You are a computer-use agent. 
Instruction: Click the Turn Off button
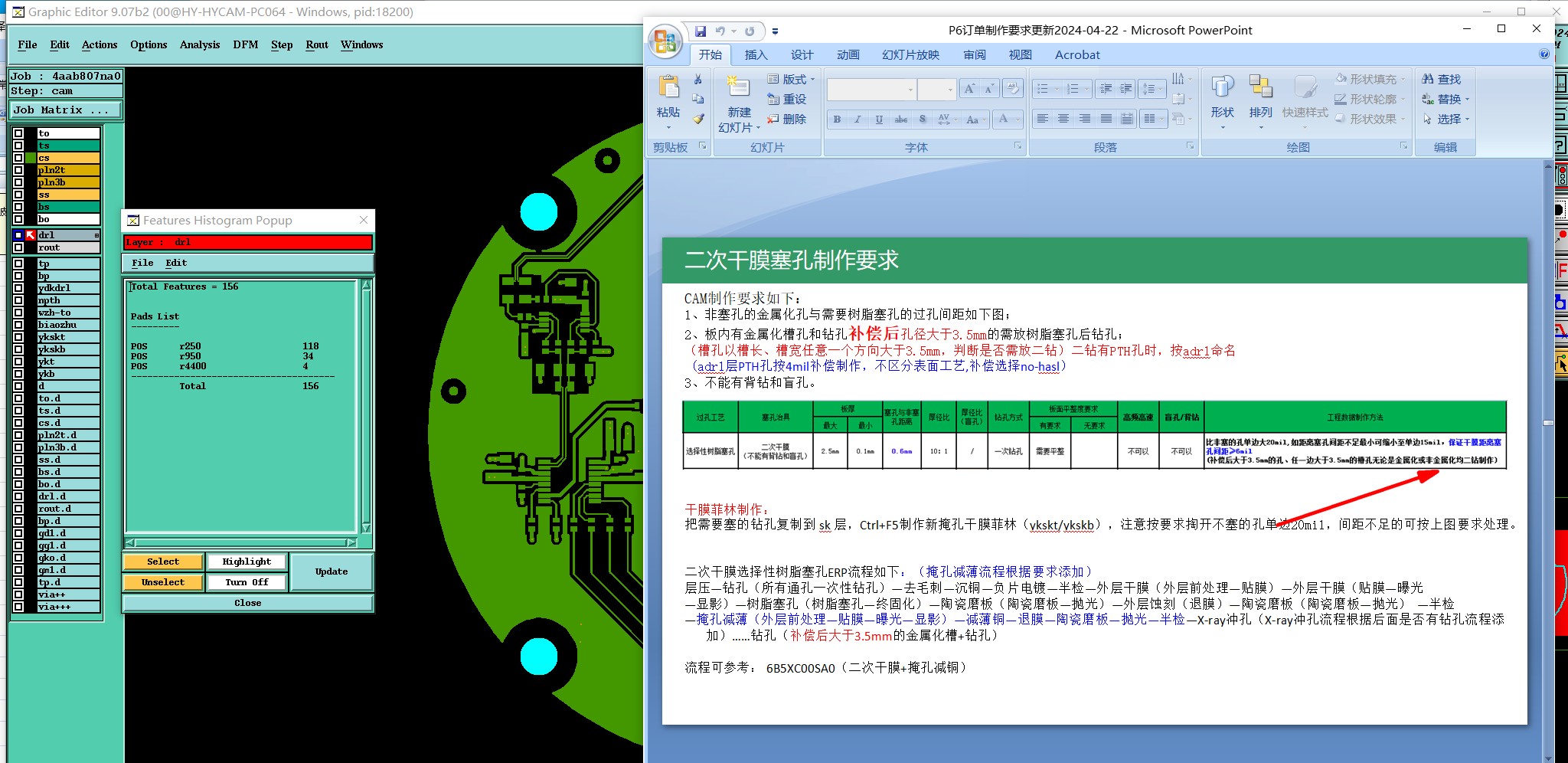coord(247,582)
